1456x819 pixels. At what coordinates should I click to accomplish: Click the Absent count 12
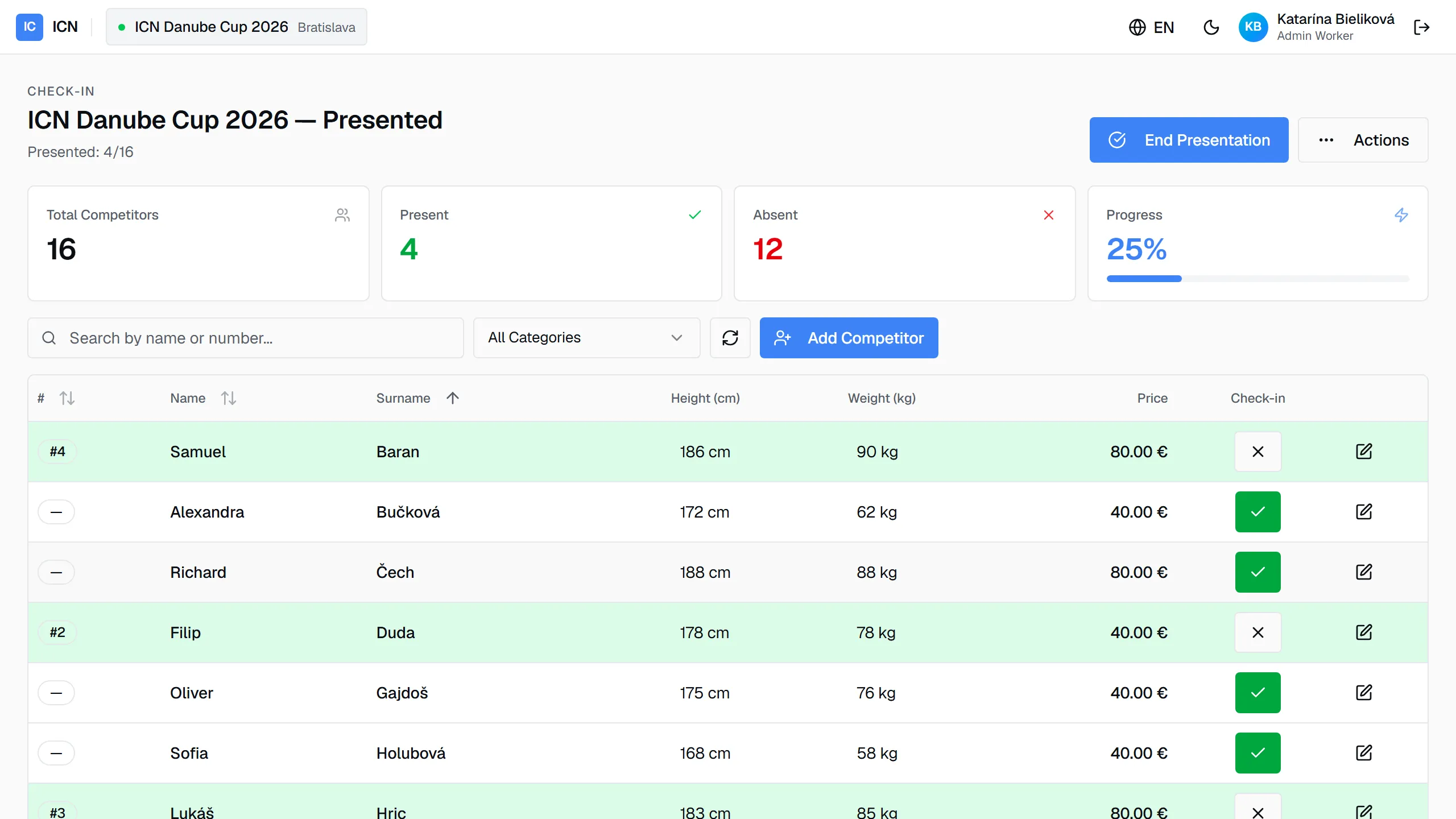point(768,249)
